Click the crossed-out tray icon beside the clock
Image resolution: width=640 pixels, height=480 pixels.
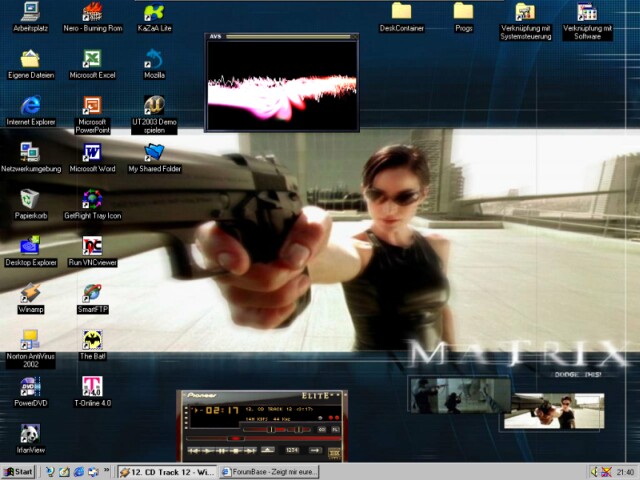(x=607, y=472)
